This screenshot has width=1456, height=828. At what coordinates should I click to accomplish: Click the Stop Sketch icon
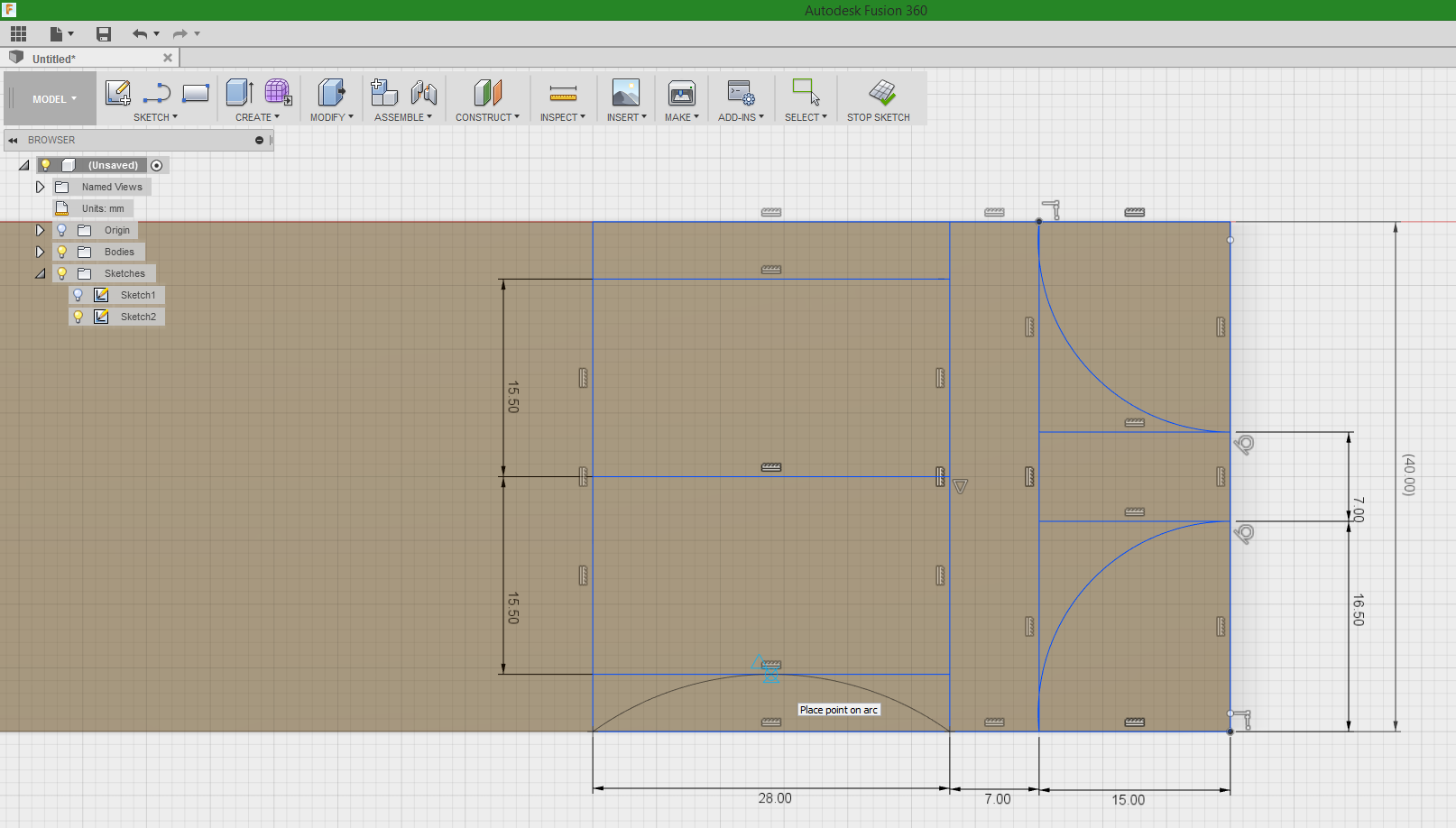coord(882,92)
